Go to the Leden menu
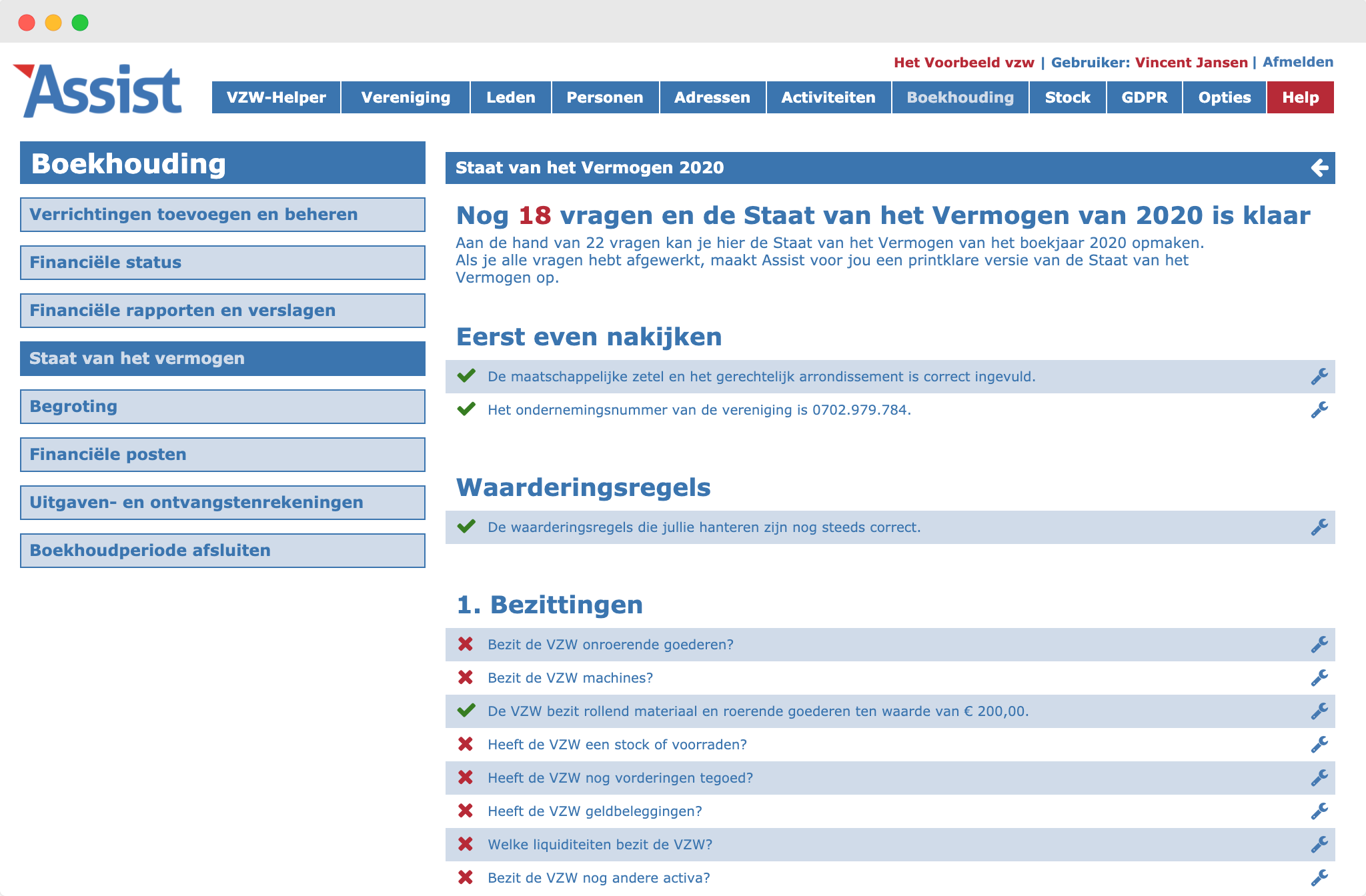 point(511,97)
